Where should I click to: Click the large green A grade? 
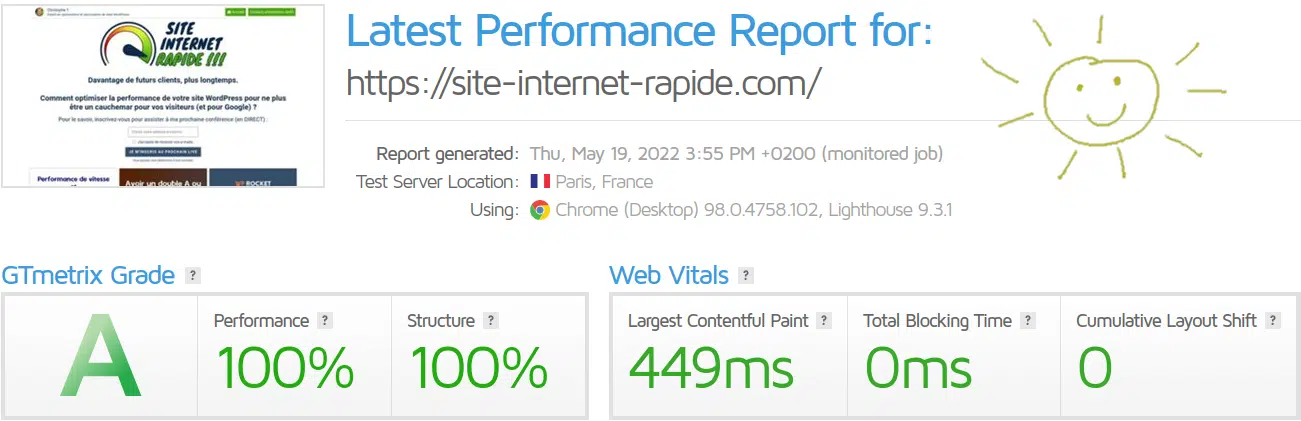(100, 358)
